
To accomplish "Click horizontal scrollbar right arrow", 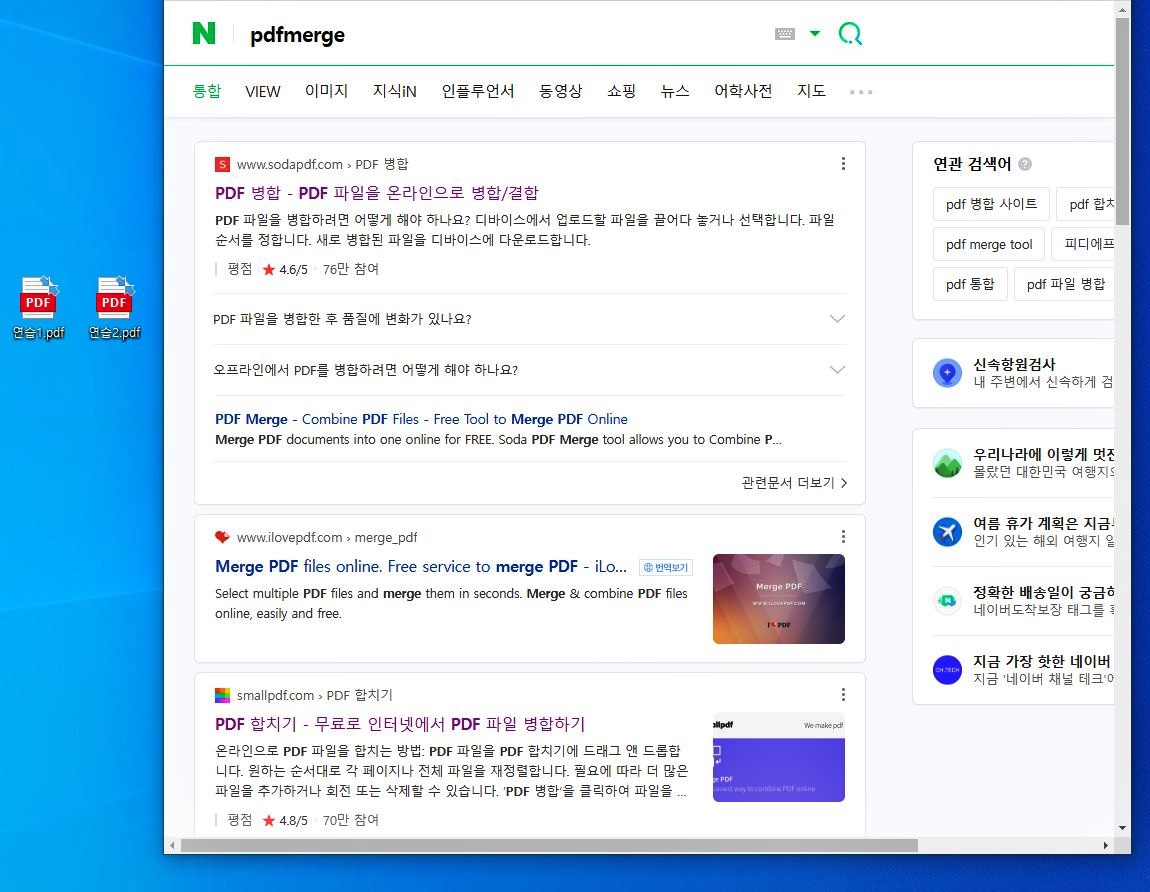I will tap(1106, 846).
